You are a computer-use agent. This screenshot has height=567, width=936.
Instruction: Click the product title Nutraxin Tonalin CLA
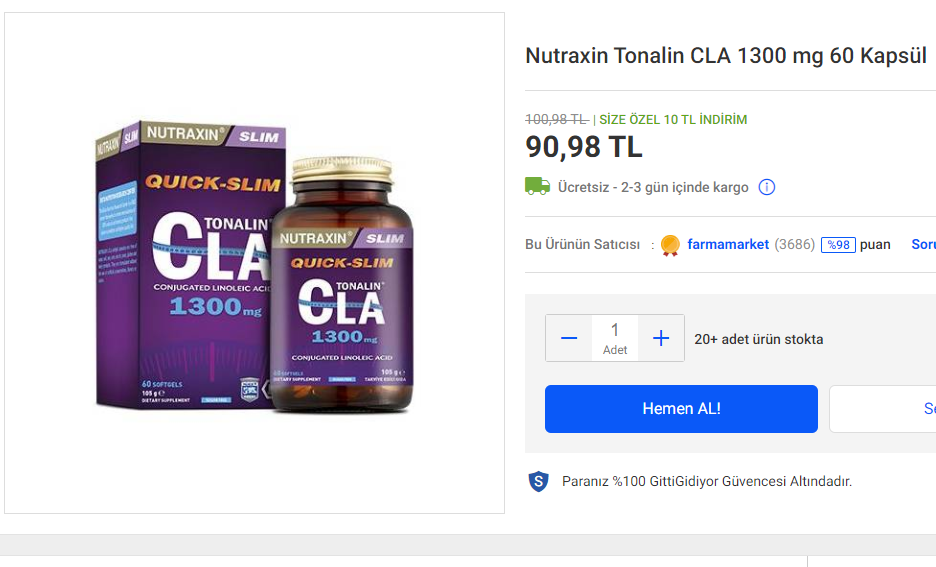click(725, 56)
